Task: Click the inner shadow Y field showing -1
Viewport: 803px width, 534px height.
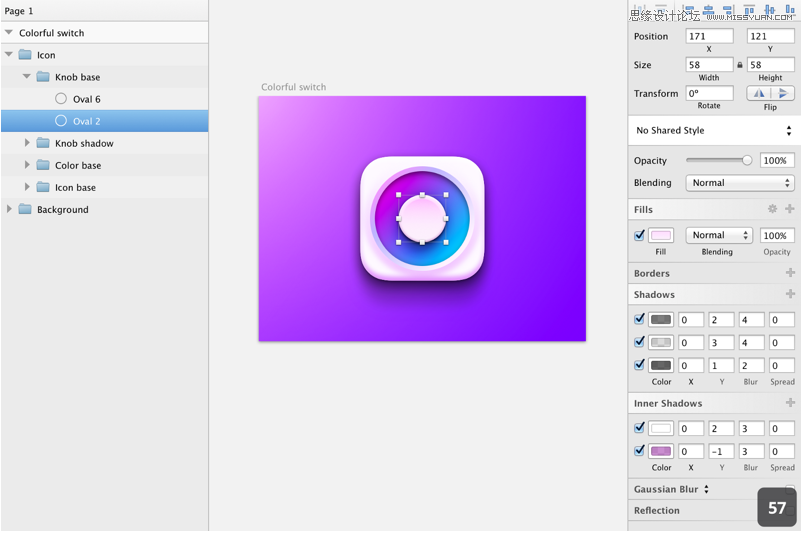Action: tap(721, 451)
